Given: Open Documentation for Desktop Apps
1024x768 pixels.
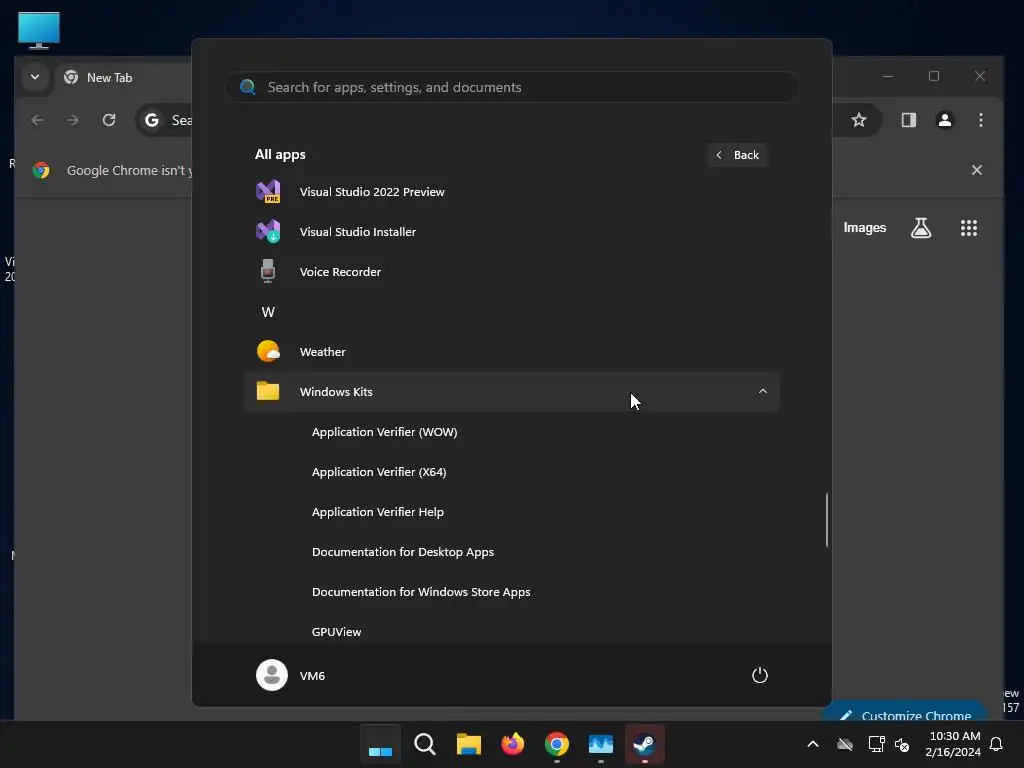Looking at the screenshot, I should [402, 552].
